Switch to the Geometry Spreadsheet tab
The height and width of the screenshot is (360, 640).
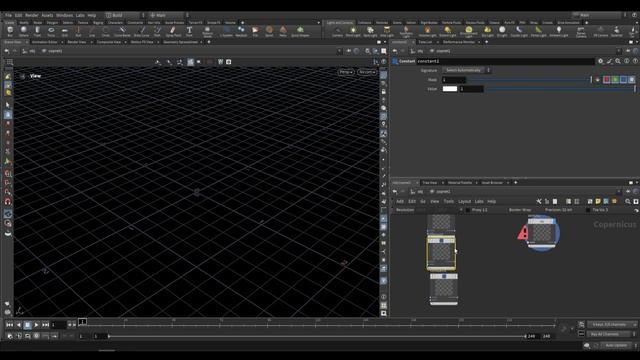click(180, 42)
